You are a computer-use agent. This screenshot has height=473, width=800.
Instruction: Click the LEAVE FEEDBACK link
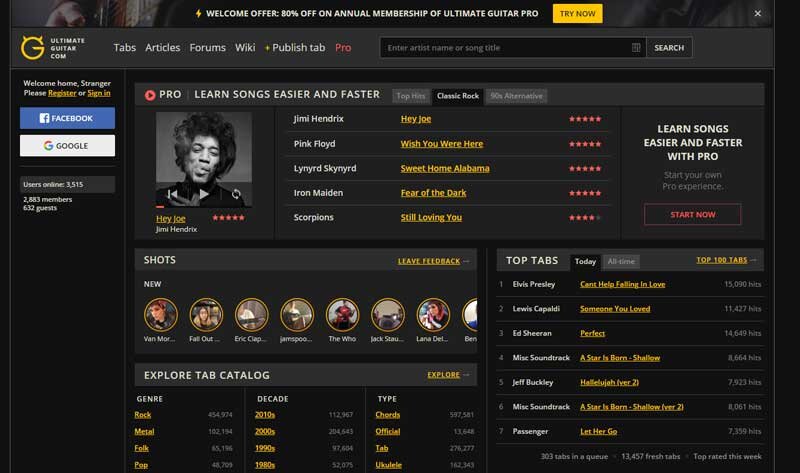pos(429,261)
